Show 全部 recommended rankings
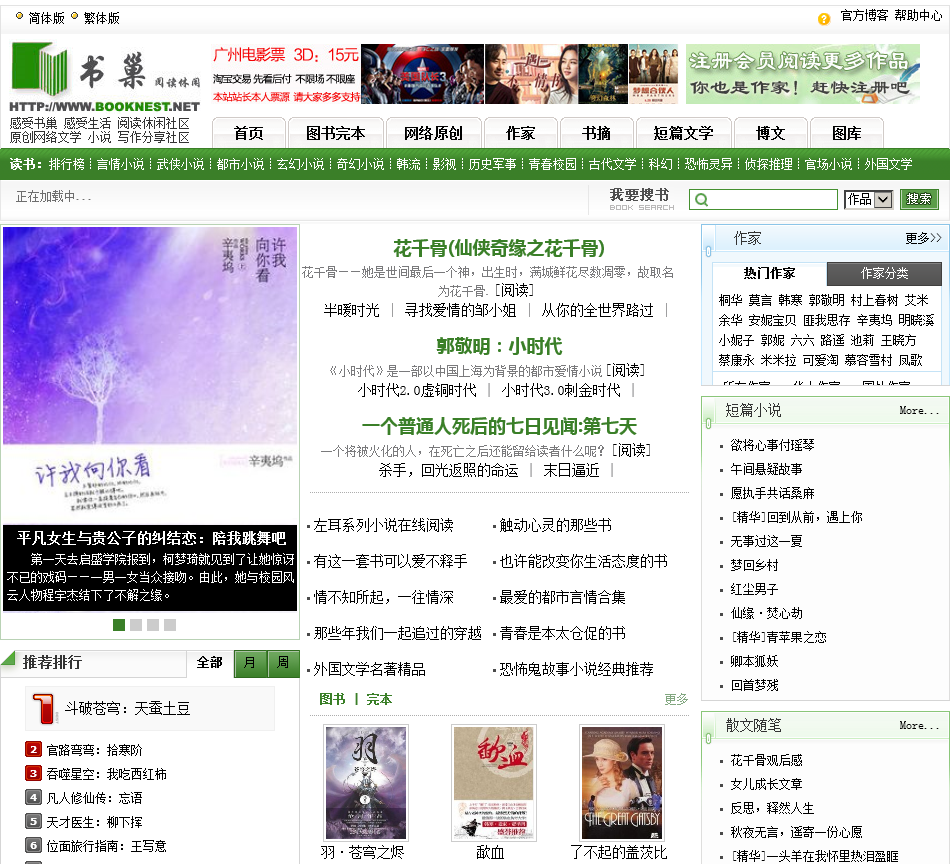The height and width of the screenshot is (864, 950). pyautogui.click(x=210, y=663)
